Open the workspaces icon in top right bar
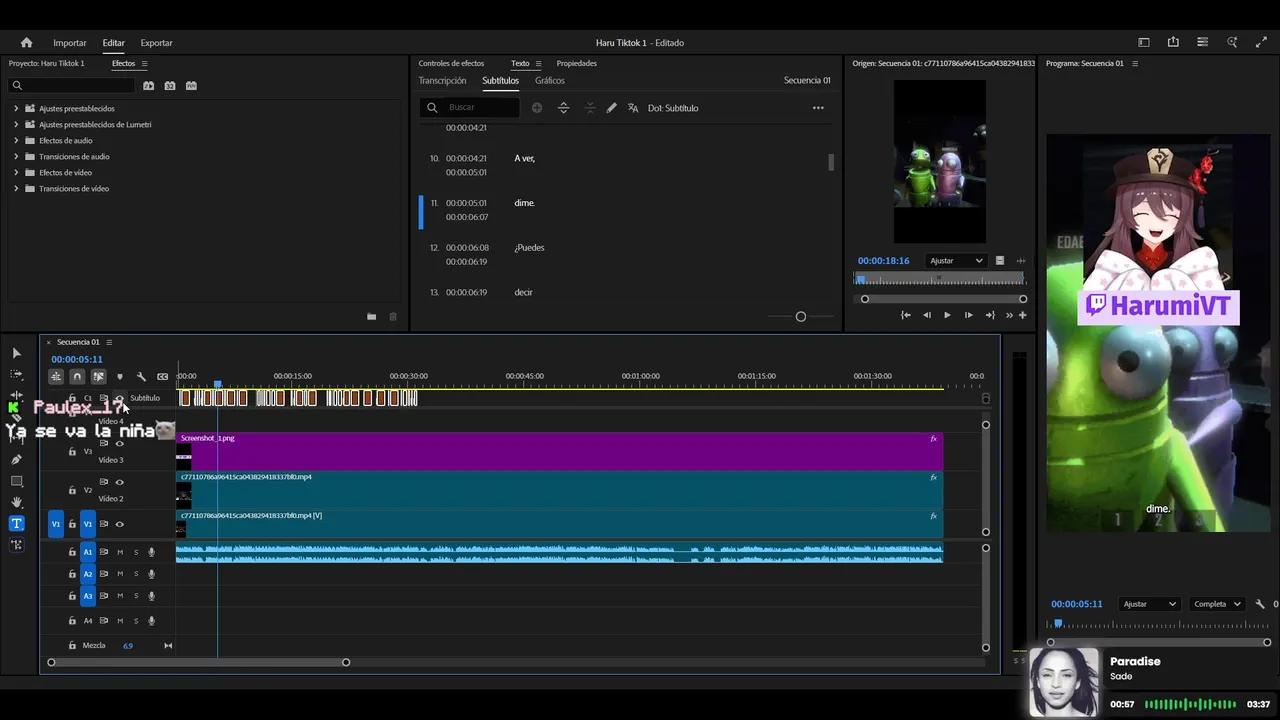Viewport: 1280px width, 720px height. point(1144,43)
